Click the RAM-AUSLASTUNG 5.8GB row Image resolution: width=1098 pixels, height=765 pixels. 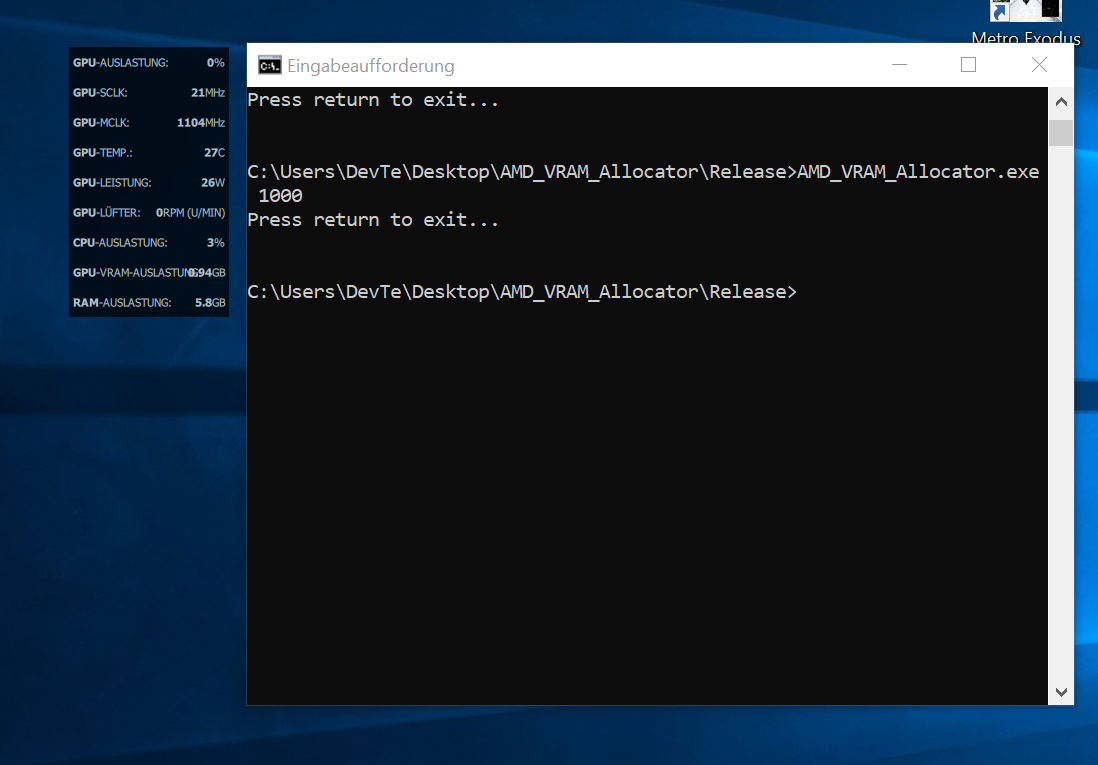click(148, 303)
